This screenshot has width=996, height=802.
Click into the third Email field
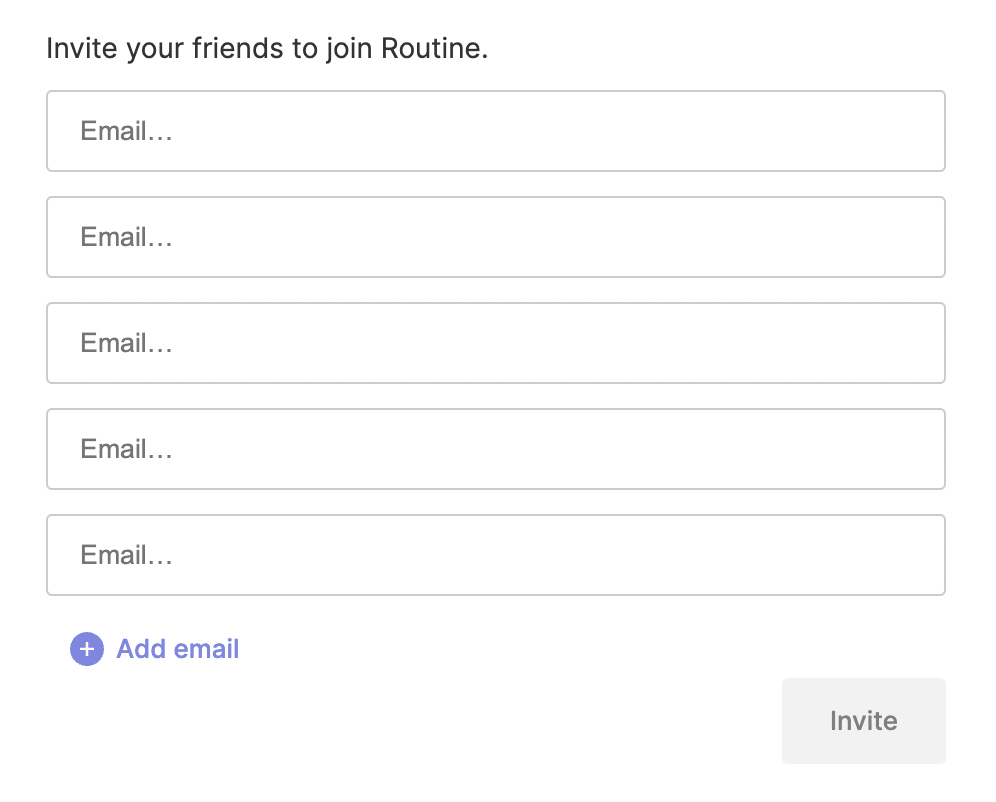click(x=495, y=343)
